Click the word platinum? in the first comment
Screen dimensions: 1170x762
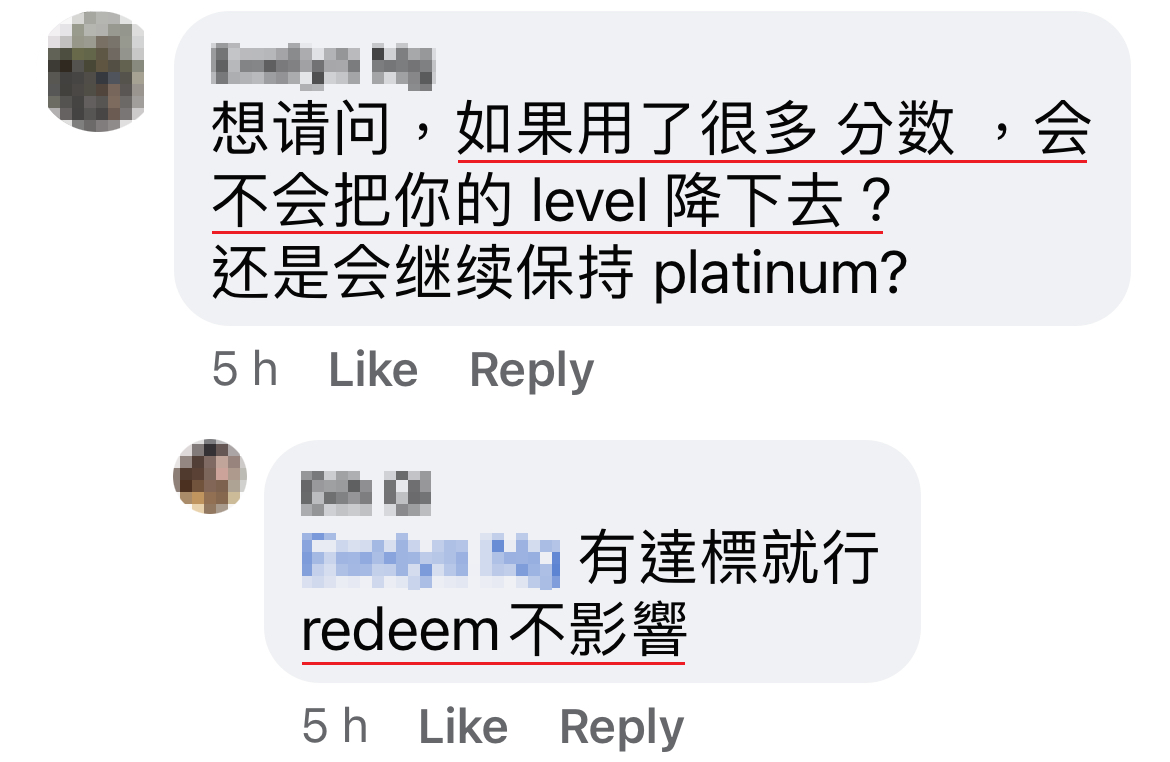tap(780, 273)
